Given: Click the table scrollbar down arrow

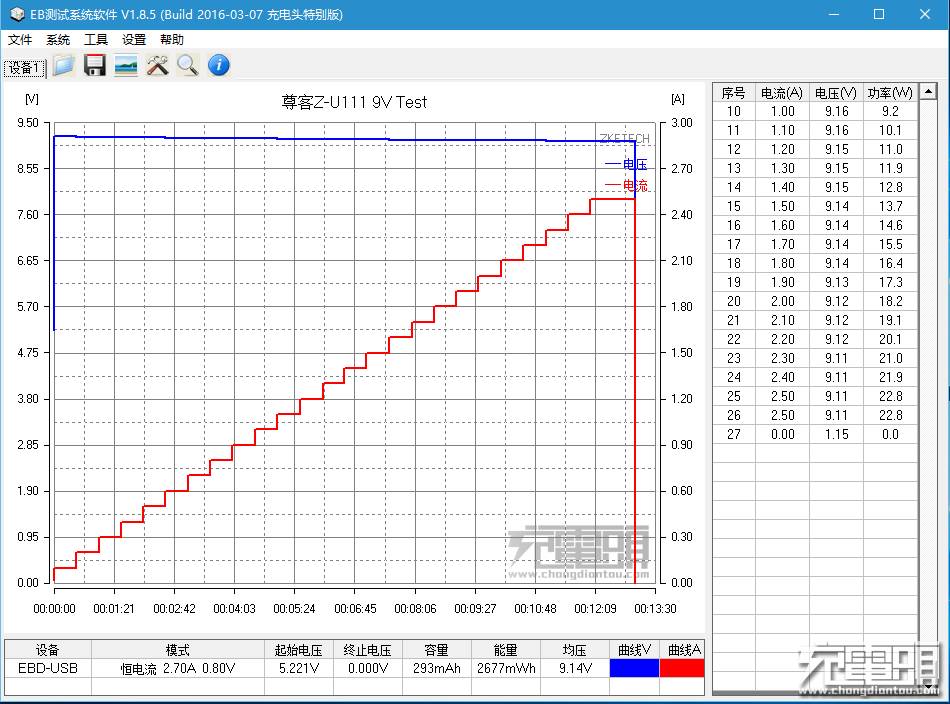Looking at the screenshot, I should 928,686.
